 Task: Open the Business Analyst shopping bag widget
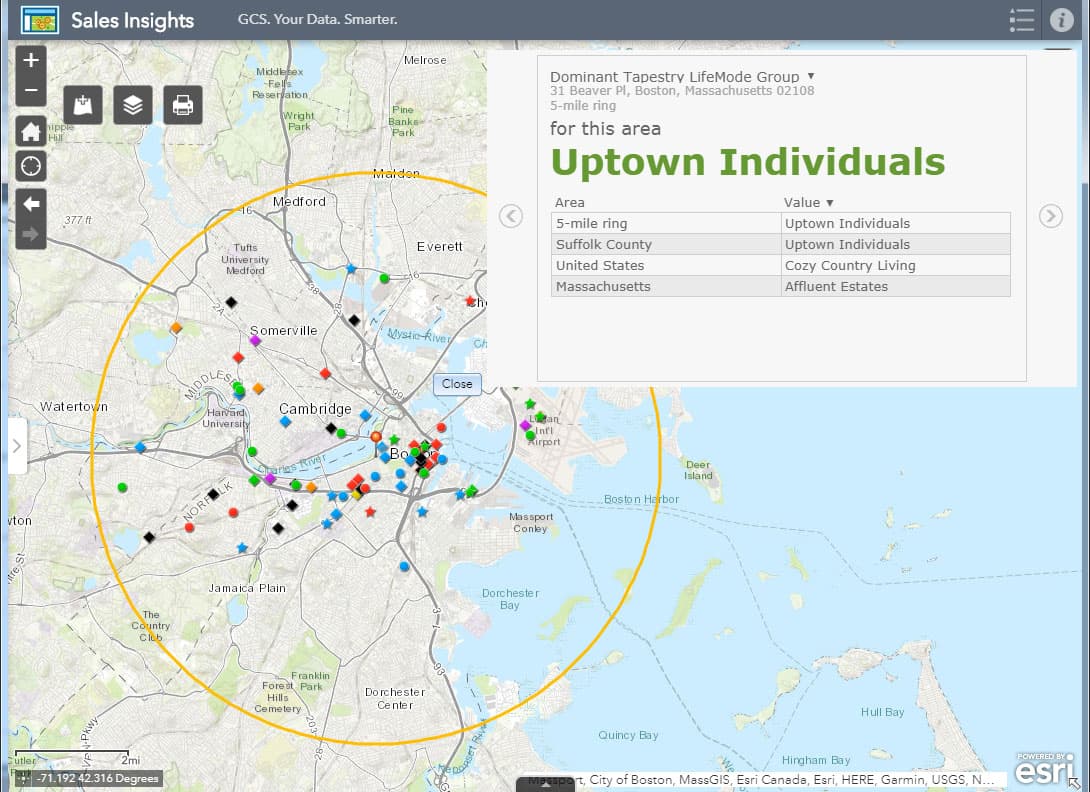point(83,104)
